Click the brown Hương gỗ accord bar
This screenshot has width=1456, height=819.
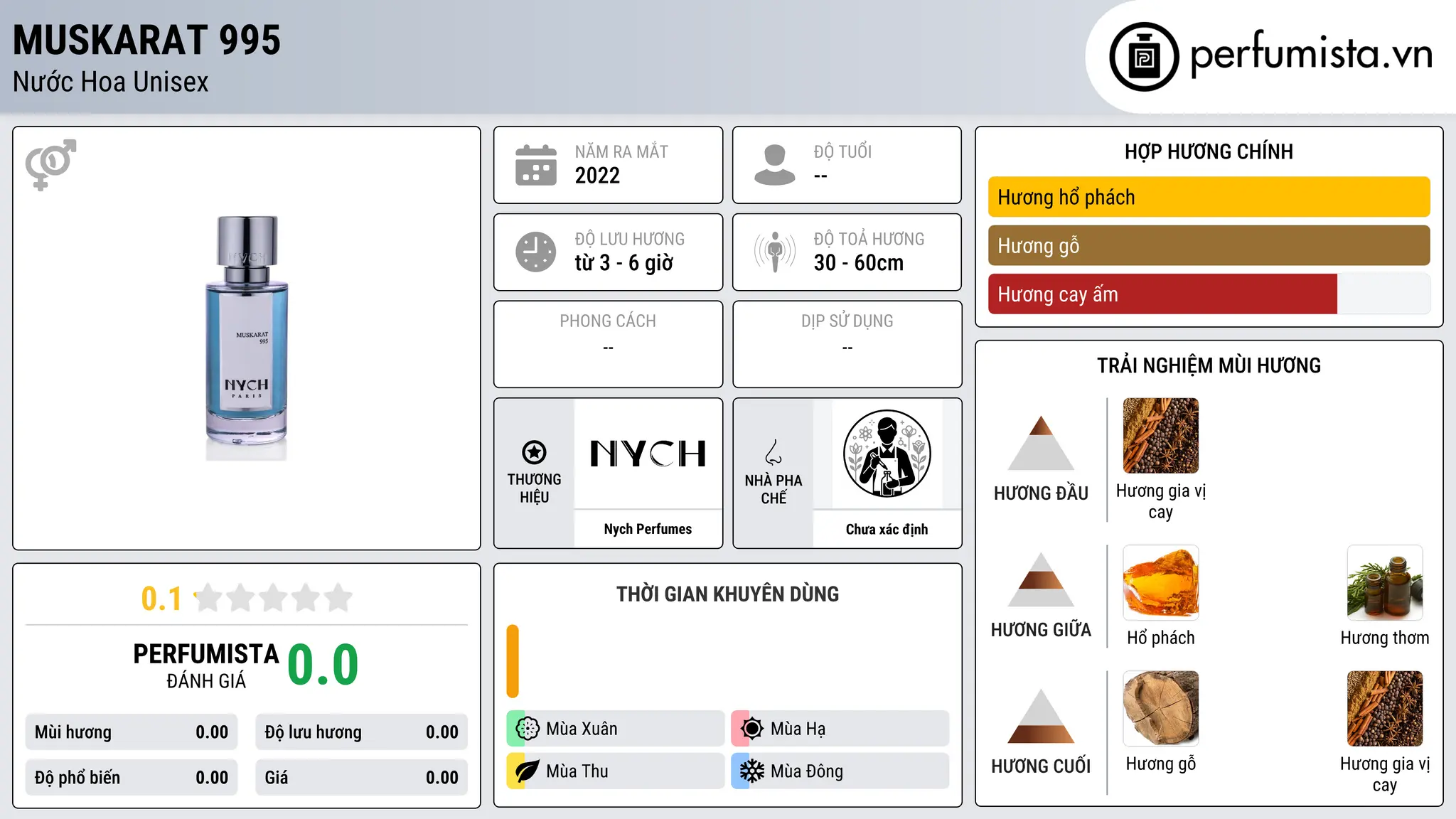pos(1209,245)
